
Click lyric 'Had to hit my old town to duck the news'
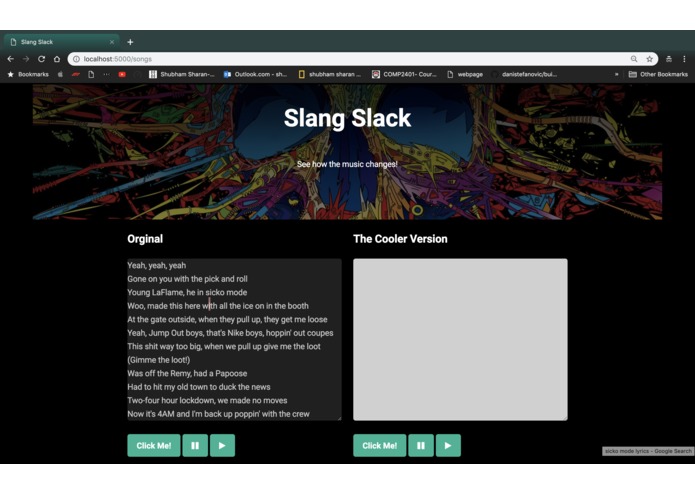coord(199,387)
